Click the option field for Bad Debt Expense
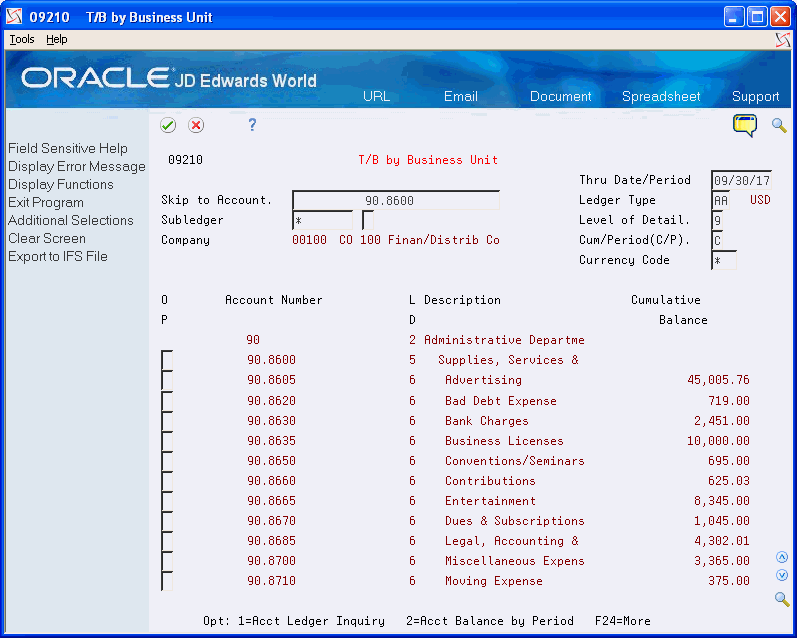The height and width of the screenshot is (638, 797). coord(167,401)
